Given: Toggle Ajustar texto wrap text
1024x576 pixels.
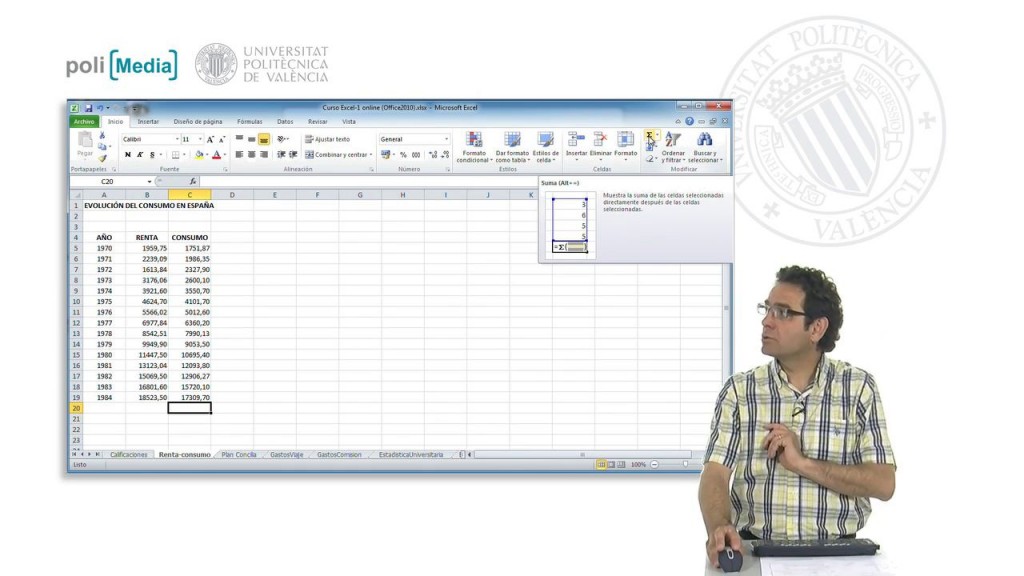Looking at the screenshot, I should pos(327,139).
